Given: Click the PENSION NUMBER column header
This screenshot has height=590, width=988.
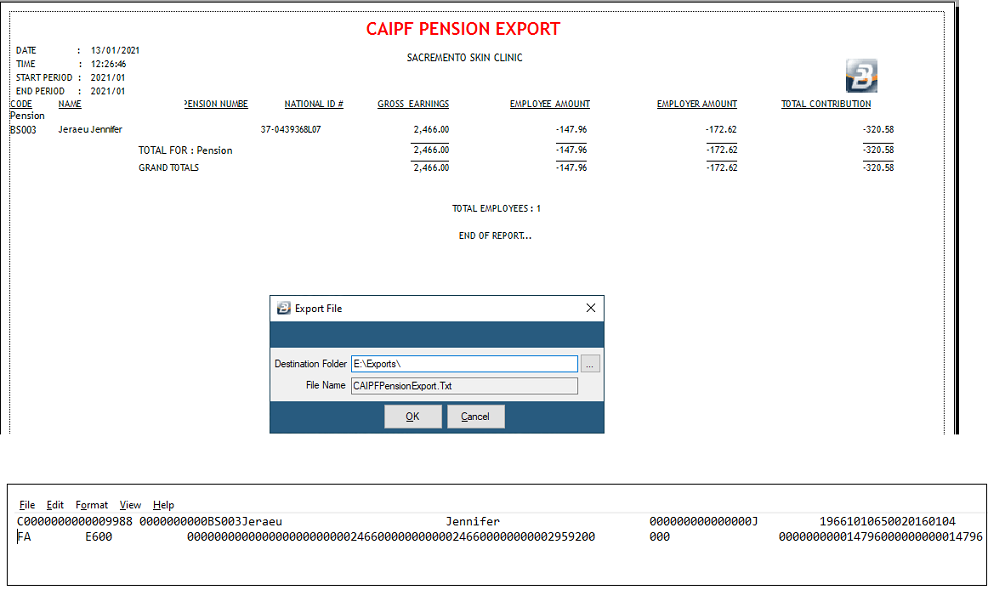Looking at the screenshot, I should point(216,104).
